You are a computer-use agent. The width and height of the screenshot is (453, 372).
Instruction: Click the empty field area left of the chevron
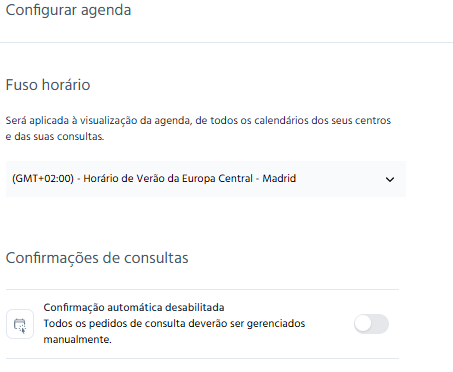click(340, 179)
